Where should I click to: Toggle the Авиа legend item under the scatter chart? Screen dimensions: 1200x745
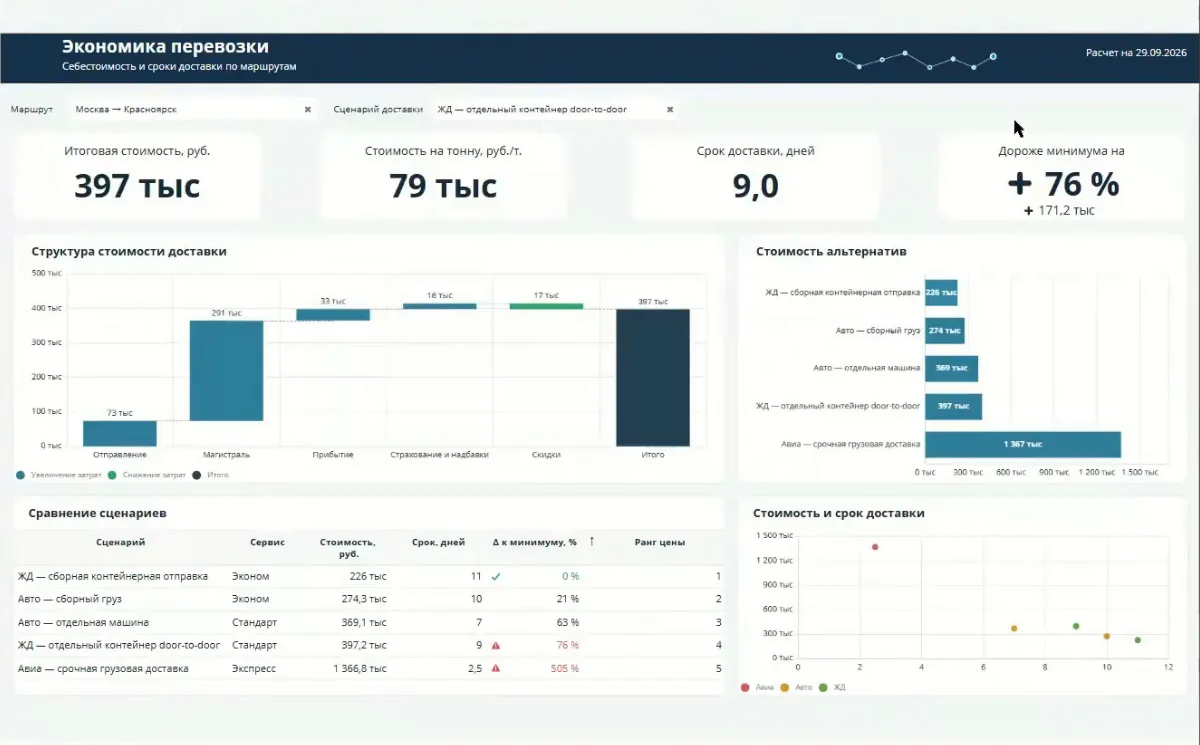(758, 688)
